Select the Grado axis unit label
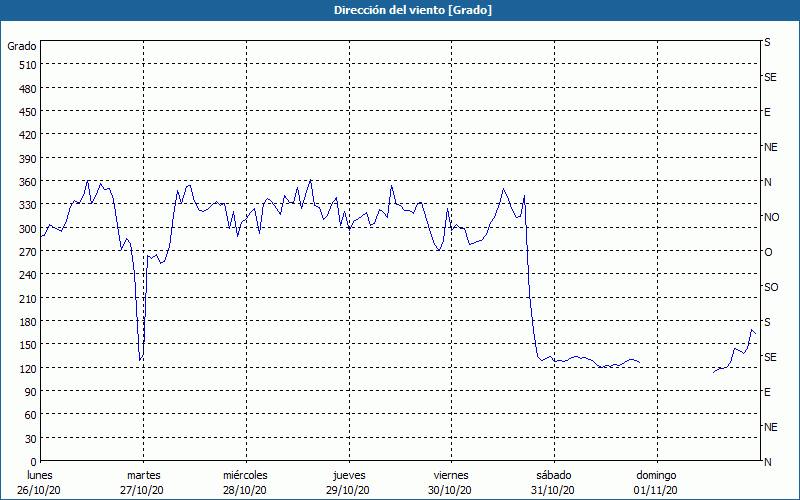 click(x=22, y=46)
